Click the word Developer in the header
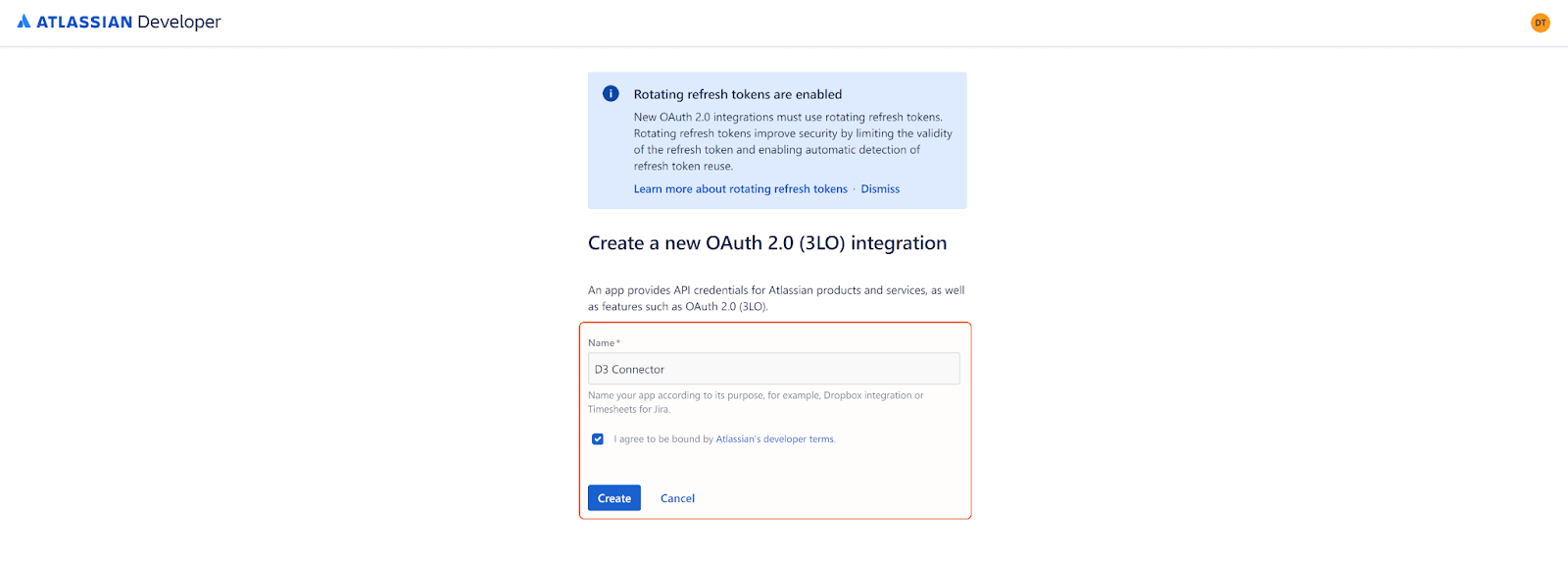 pyautogui.click(x=179, y=23)
